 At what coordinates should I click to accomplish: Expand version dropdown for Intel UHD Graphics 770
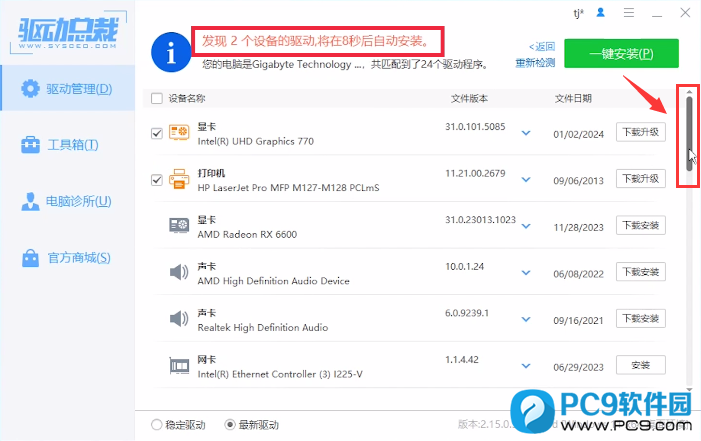pyautogui.click(x=526, y=133)
